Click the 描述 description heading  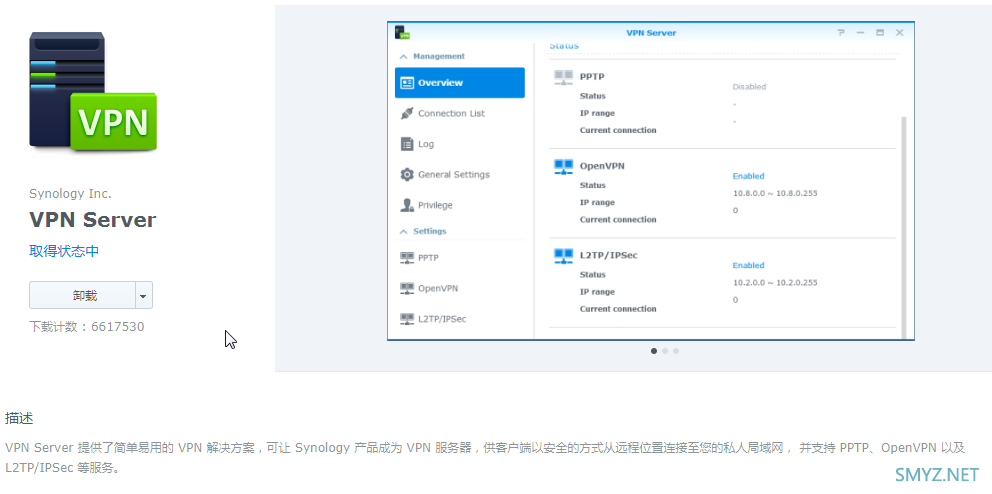click(x=19, y=418)
